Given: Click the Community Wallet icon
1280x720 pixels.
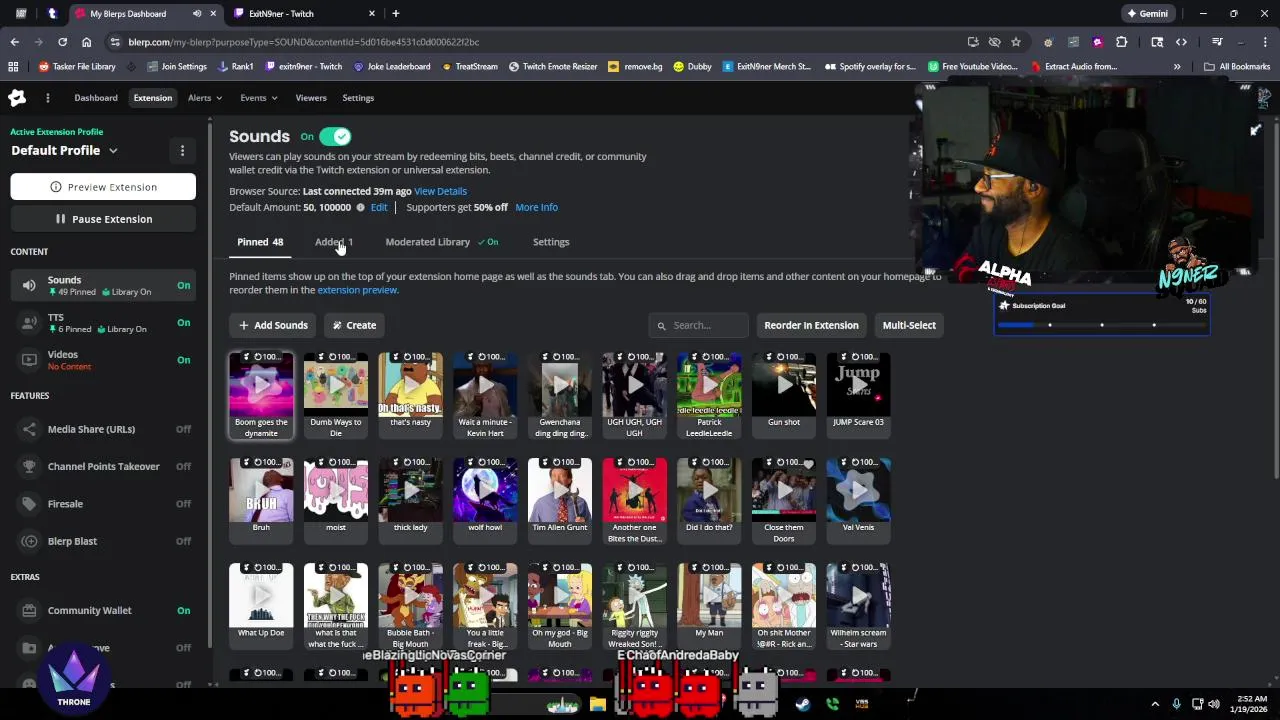Looking at the screenshot, I should pyautogui.click(x=29, y=610).
